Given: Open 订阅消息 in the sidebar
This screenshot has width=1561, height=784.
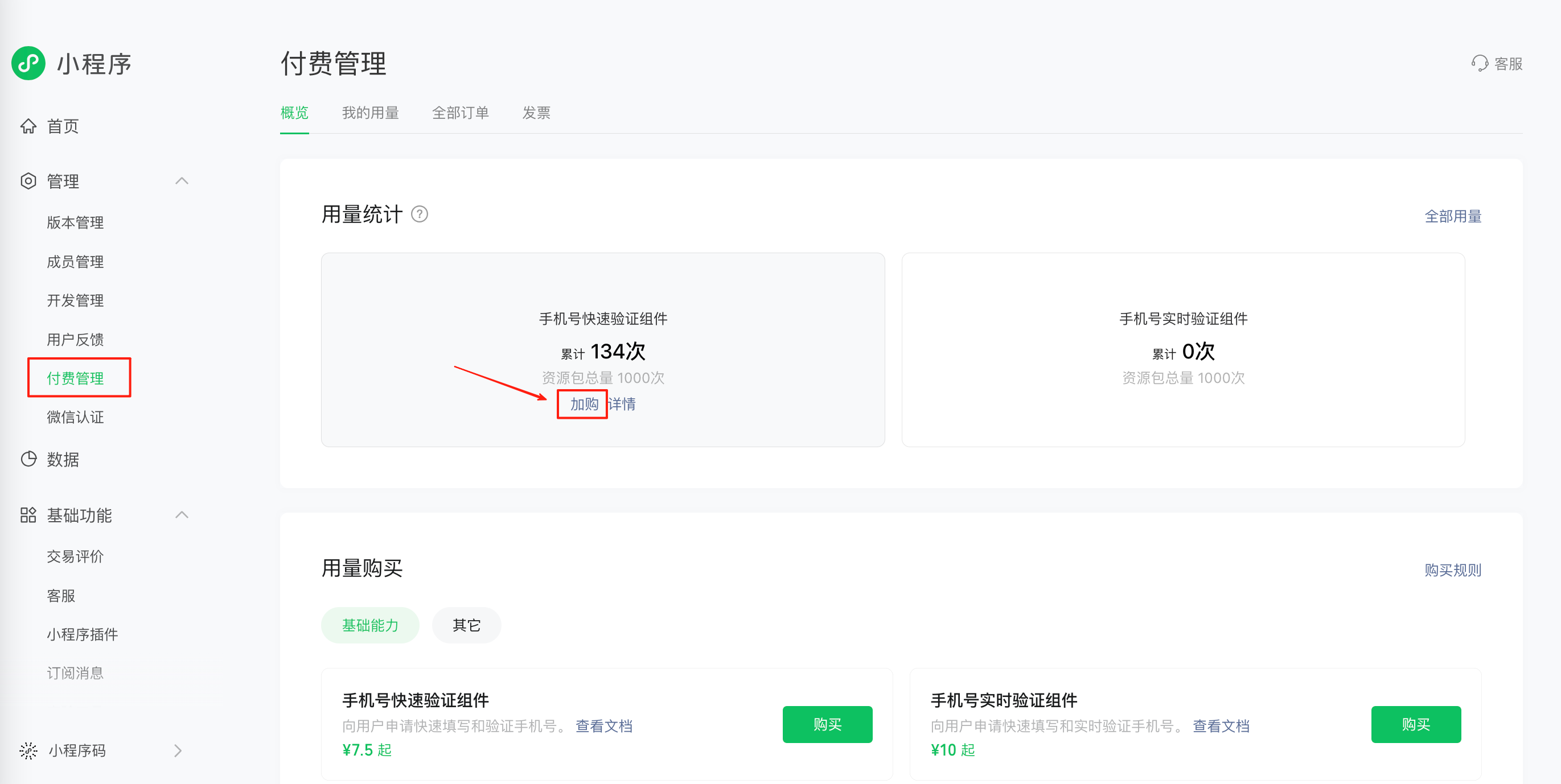Looking at the screenshot, I should point(75,673).
